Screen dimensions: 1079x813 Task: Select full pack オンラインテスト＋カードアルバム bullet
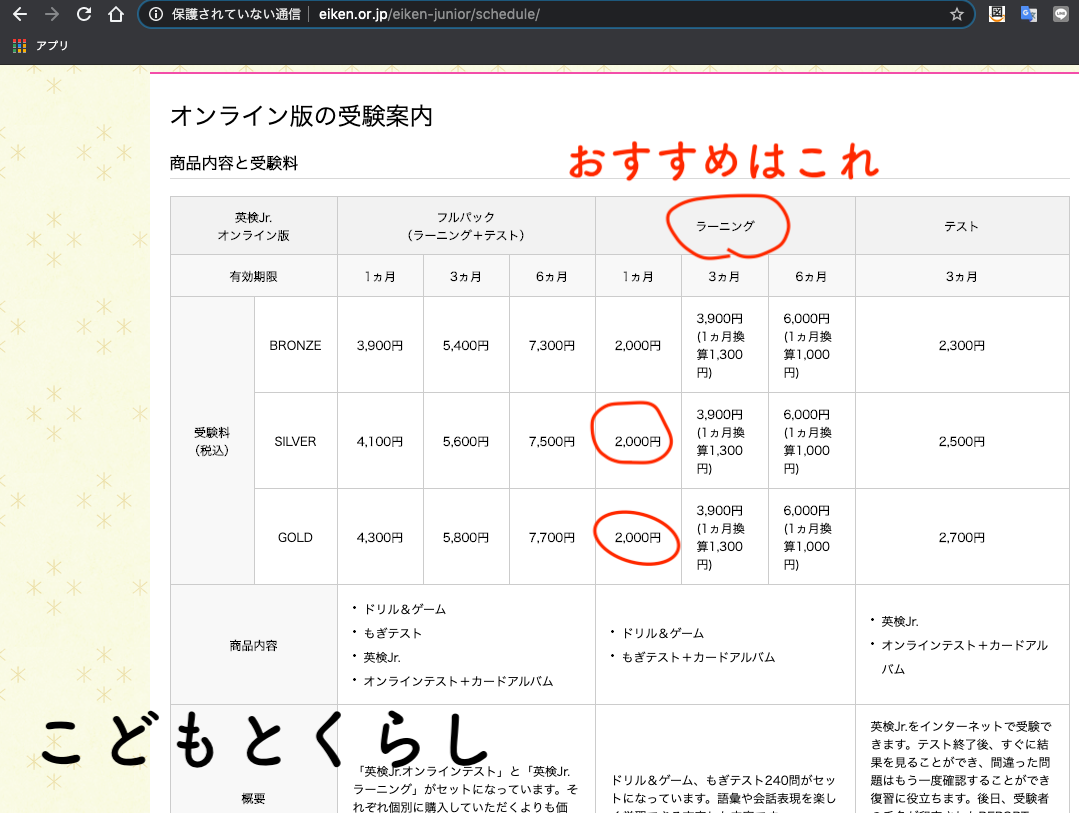click(458, 682)
